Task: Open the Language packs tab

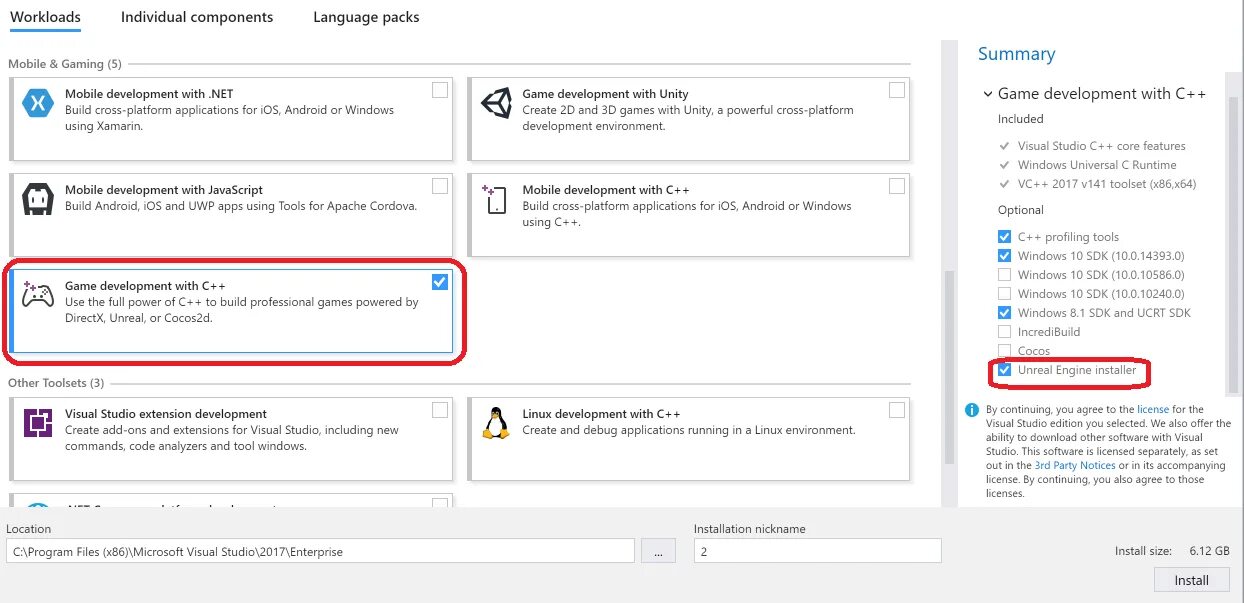Action: 366,17
